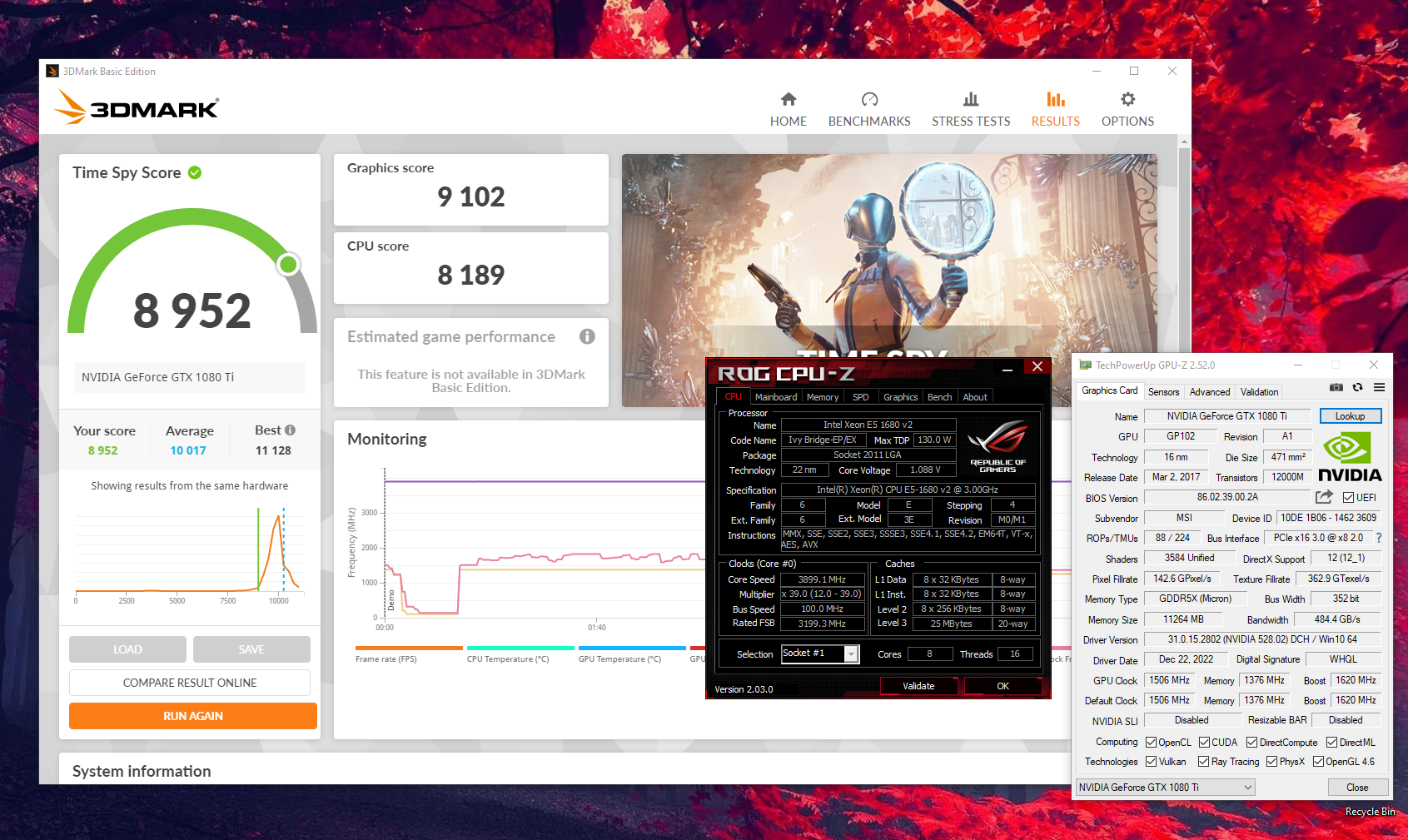Open the Memory tab in CPU-Z
This screenshot has width=1408, height=840.
(x=822, y=397)
